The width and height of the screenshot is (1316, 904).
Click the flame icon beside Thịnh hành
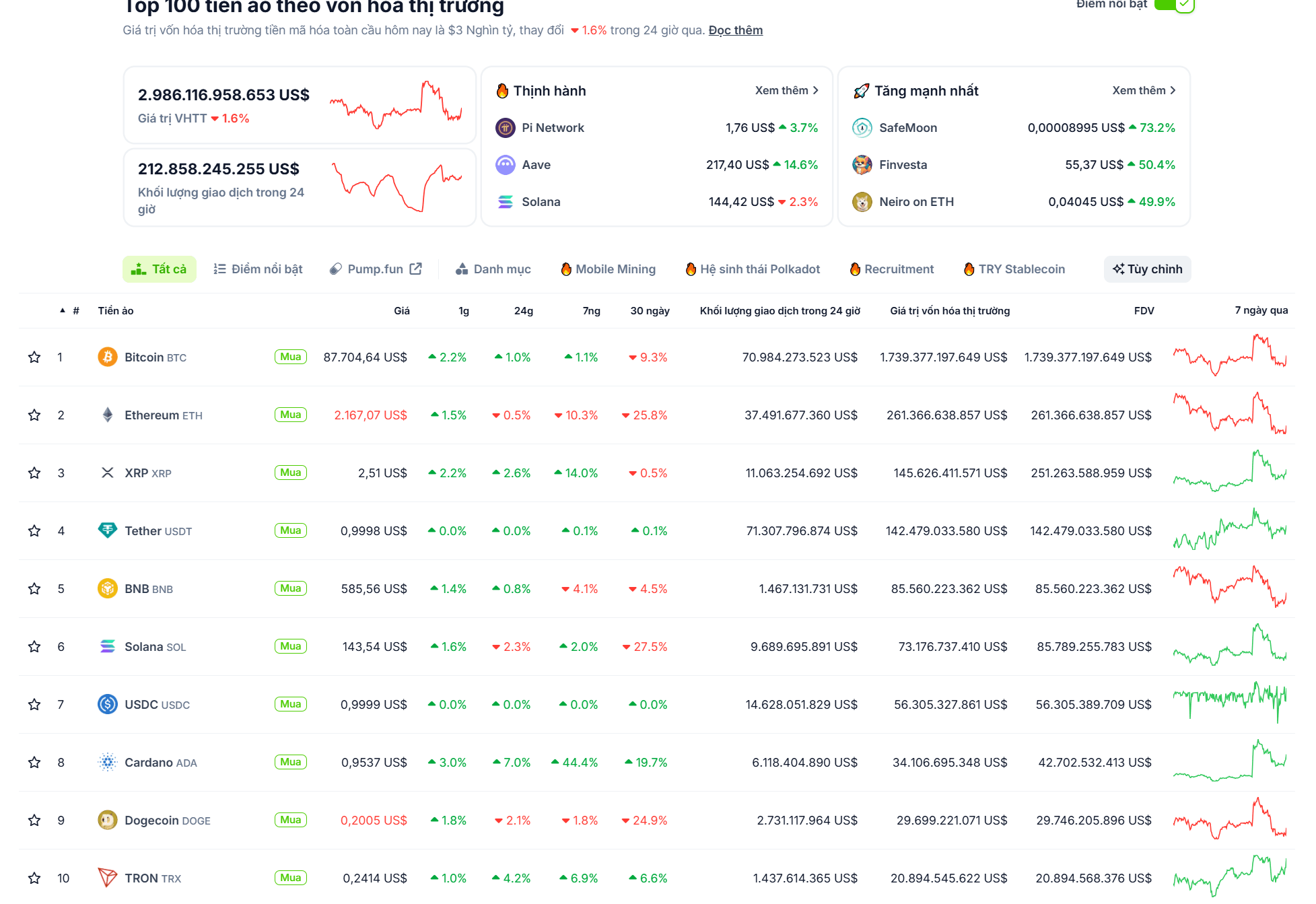pyautogui.click(x=502, y=91)
